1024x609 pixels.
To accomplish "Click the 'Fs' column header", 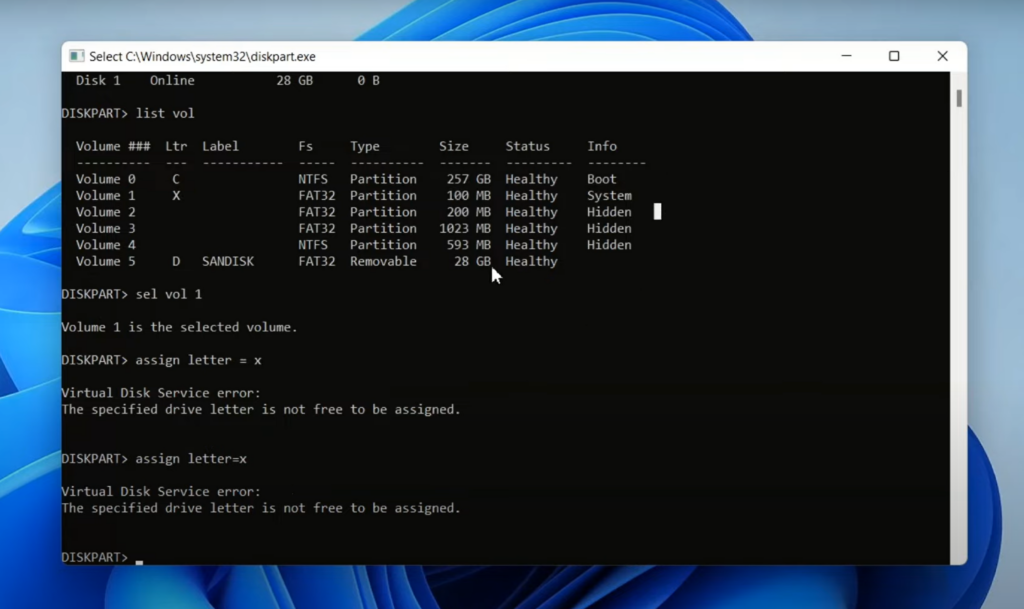I will point(306,146).
